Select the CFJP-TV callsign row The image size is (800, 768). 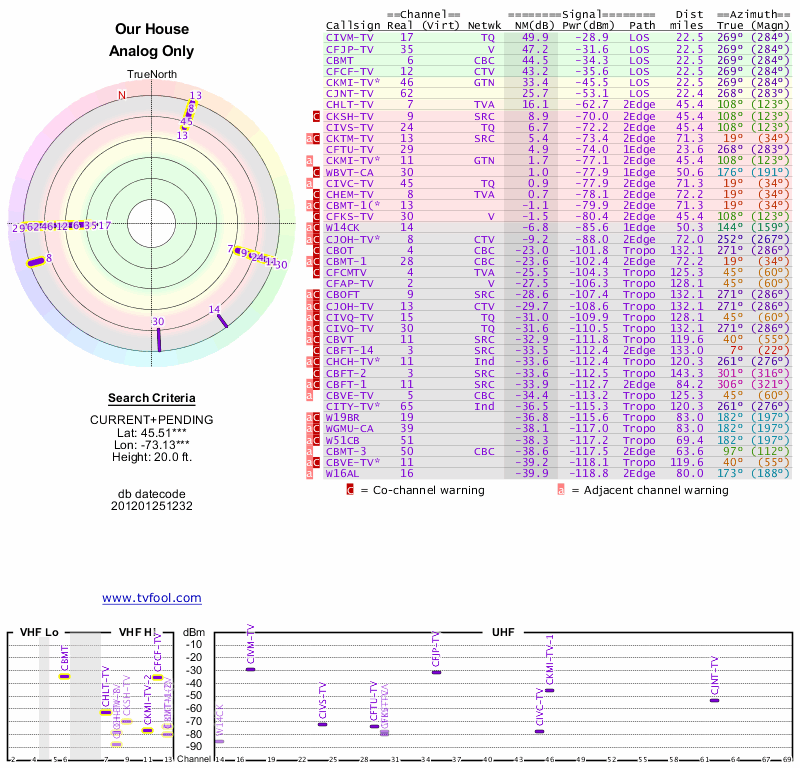pos(350,48)
